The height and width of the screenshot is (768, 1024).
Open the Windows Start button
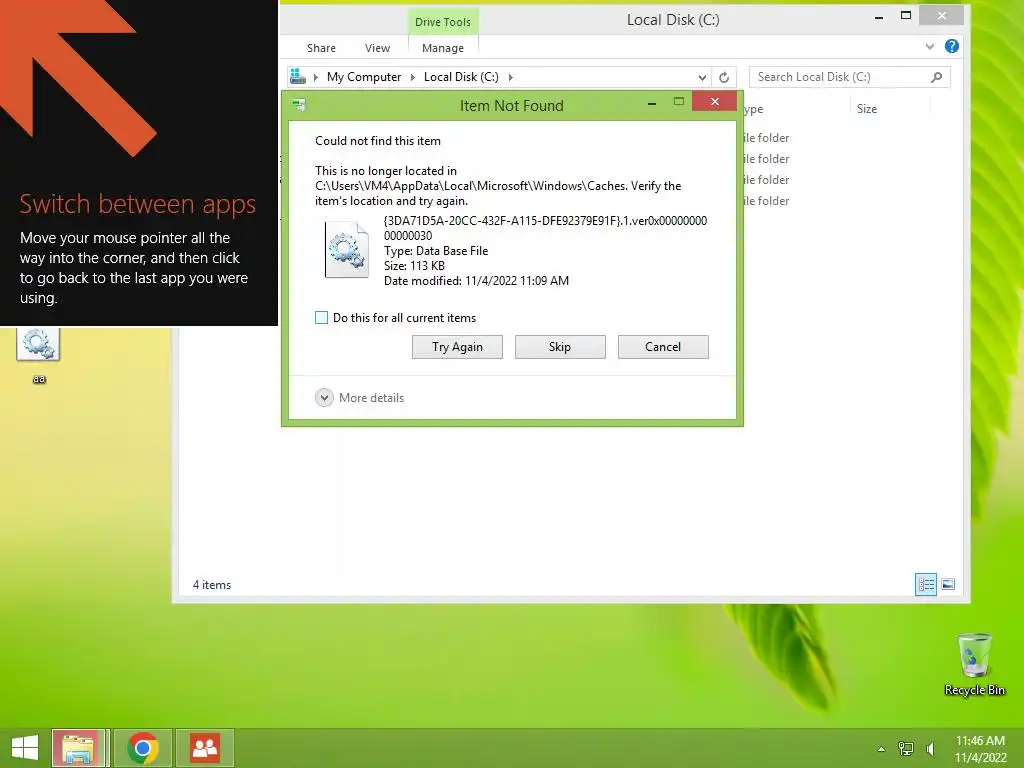coord(25,748)
